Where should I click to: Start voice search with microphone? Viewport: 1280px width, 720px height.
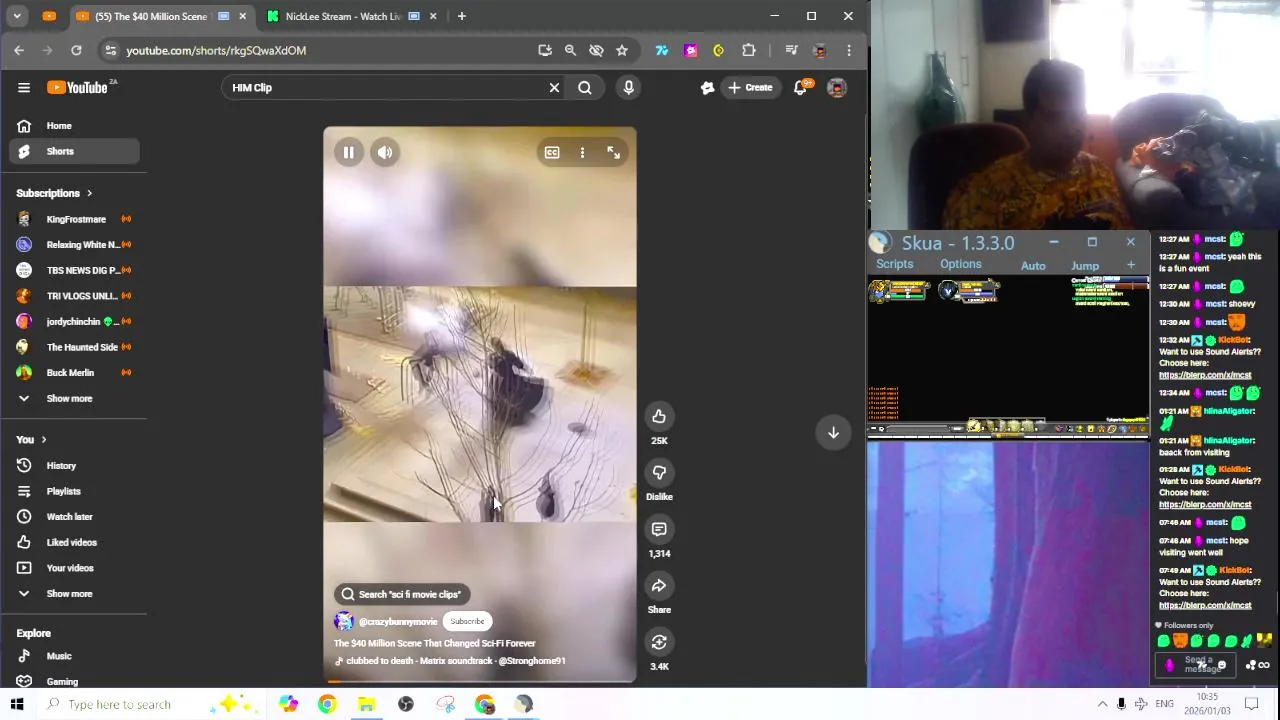628,87
